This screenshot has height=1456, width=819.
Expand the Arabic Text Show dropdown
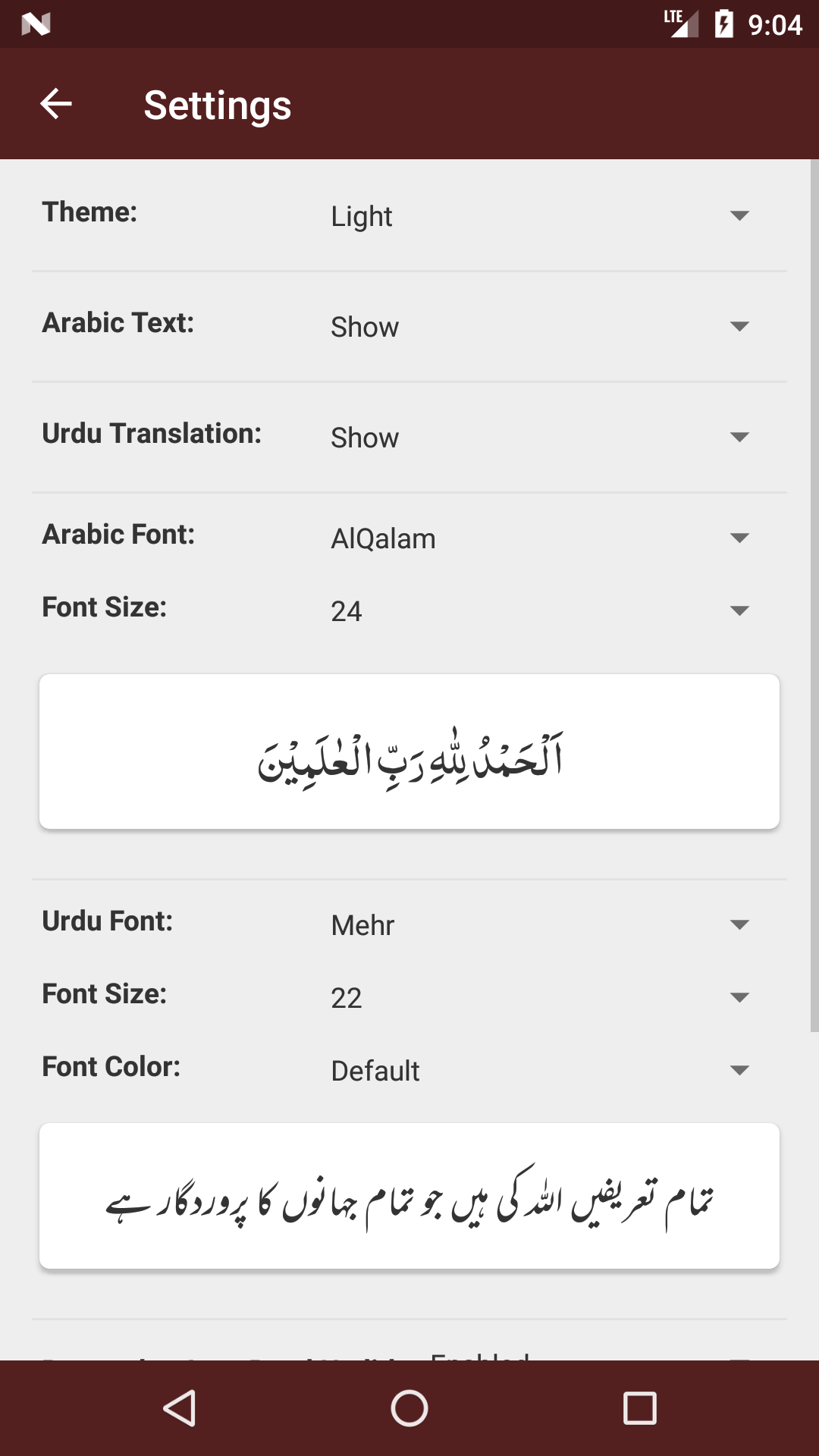click(x=540, y=327)
